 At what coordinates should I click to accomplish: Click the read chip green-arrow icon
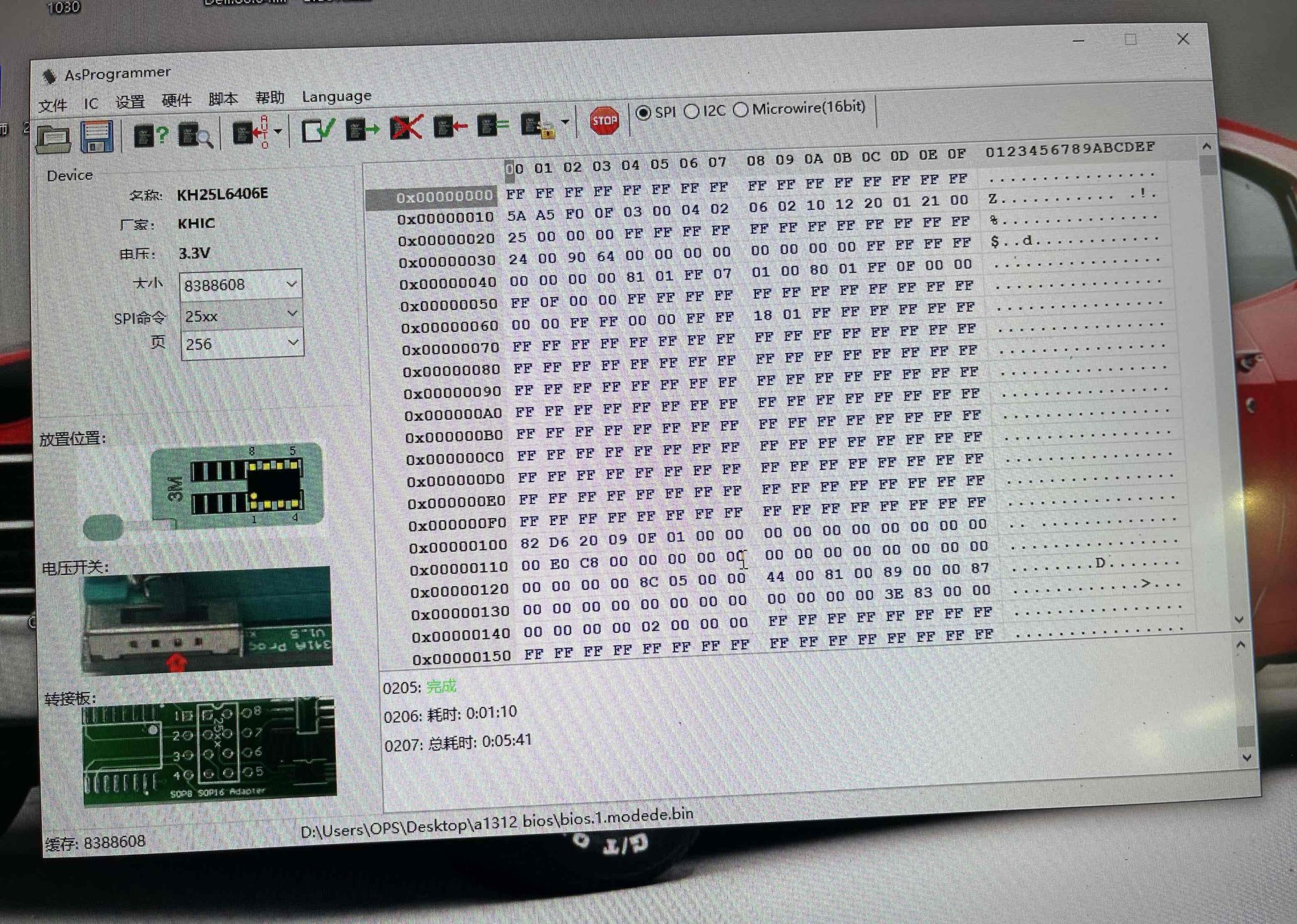pyautogui.click(x=361, y=130)
